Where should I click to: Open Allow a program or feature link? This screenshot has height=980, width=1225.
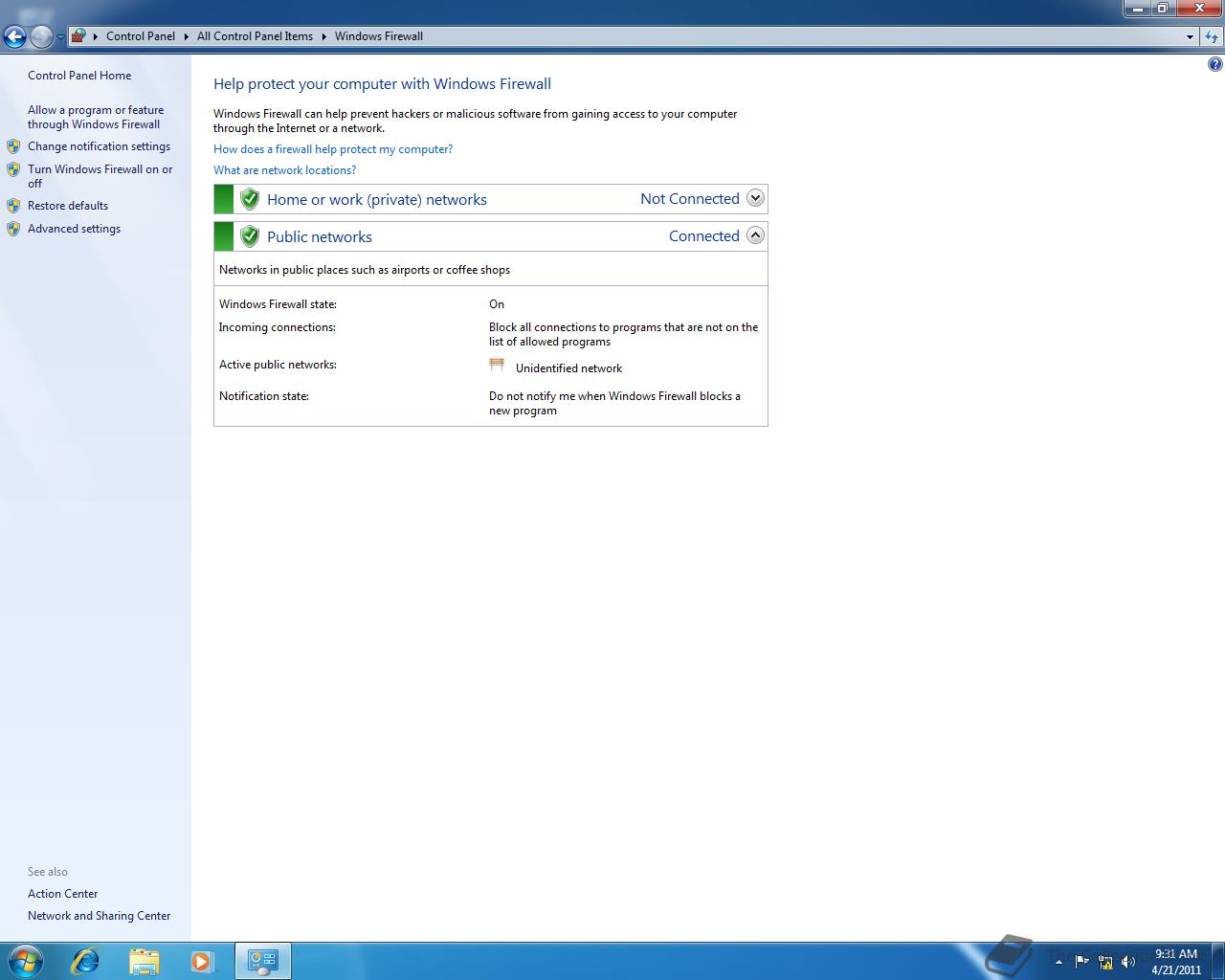pyautogui.click(x=96, y=117)
